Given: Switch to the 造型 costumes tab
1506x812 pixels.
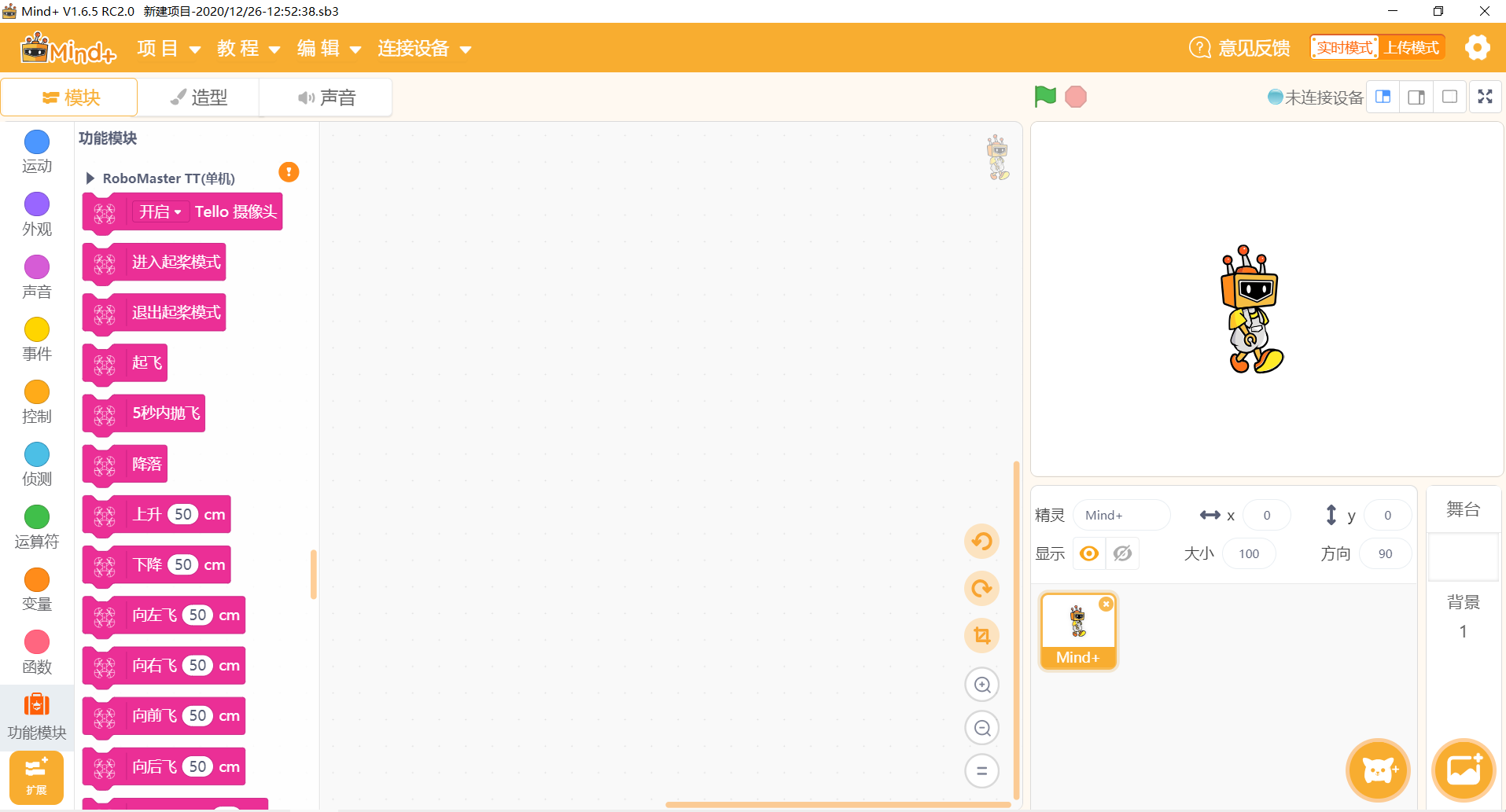Looking at the screenshot, I should coord(199,97).
